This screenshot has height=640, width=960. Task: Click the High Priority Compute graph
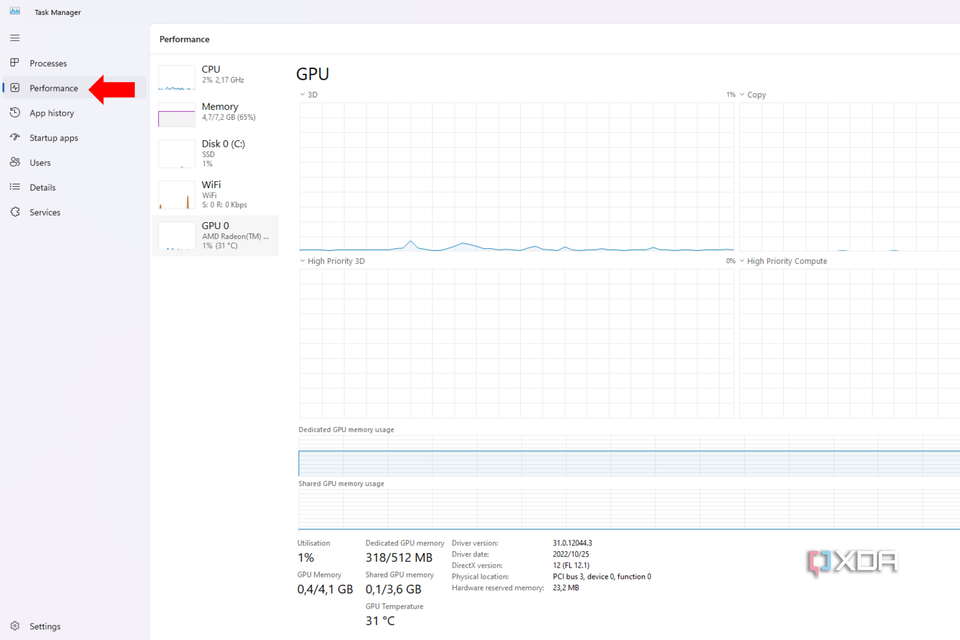tap(849, 344)
